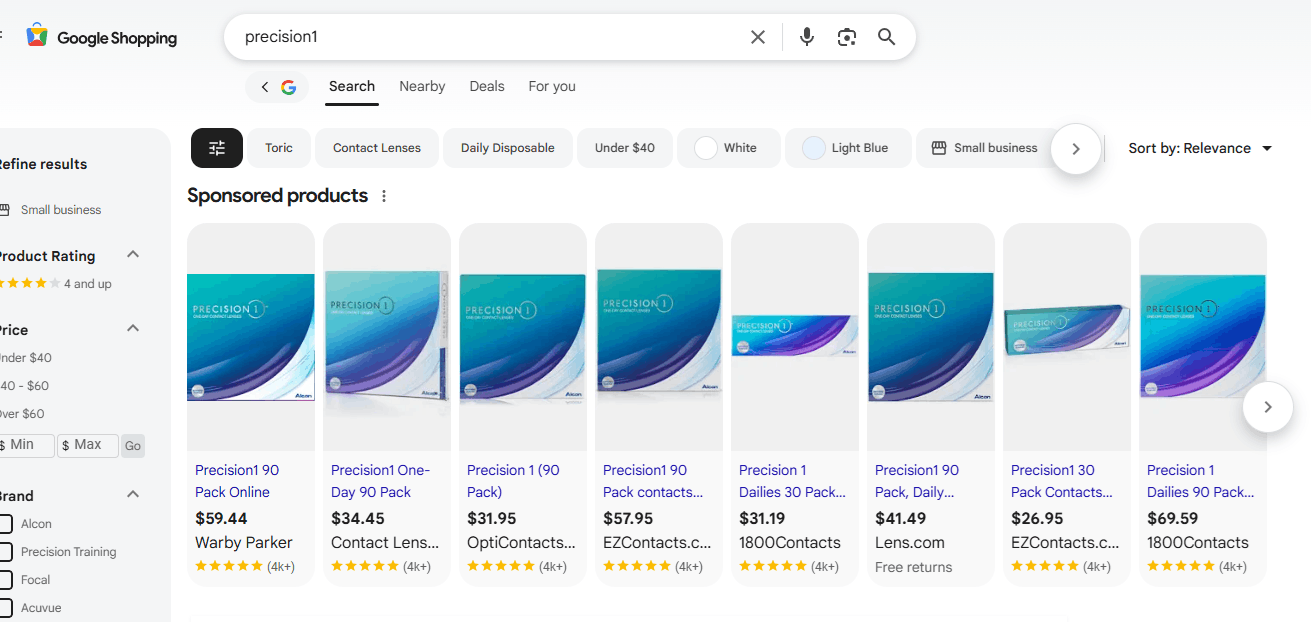1311x622 pixels.
Task: Open the Sort by Relevance dropdown
Action: point(1200,148)
